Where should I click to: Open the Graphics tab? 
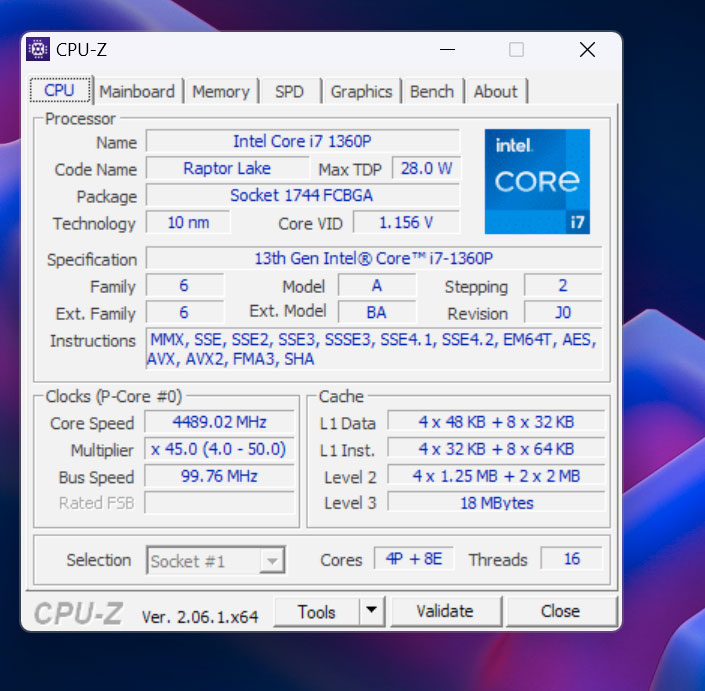(x=361, y=91)
